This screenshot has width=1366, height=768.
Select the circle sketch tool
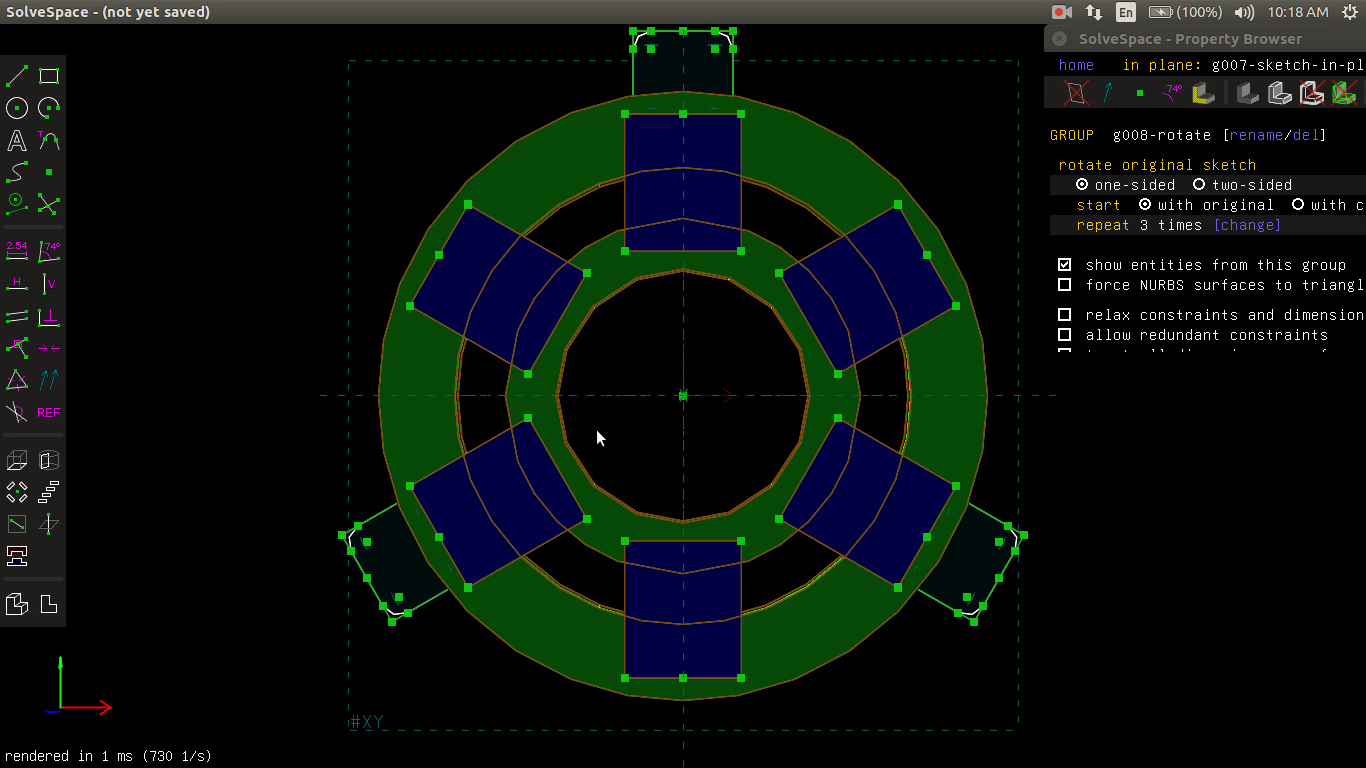[x=17, y=108]
